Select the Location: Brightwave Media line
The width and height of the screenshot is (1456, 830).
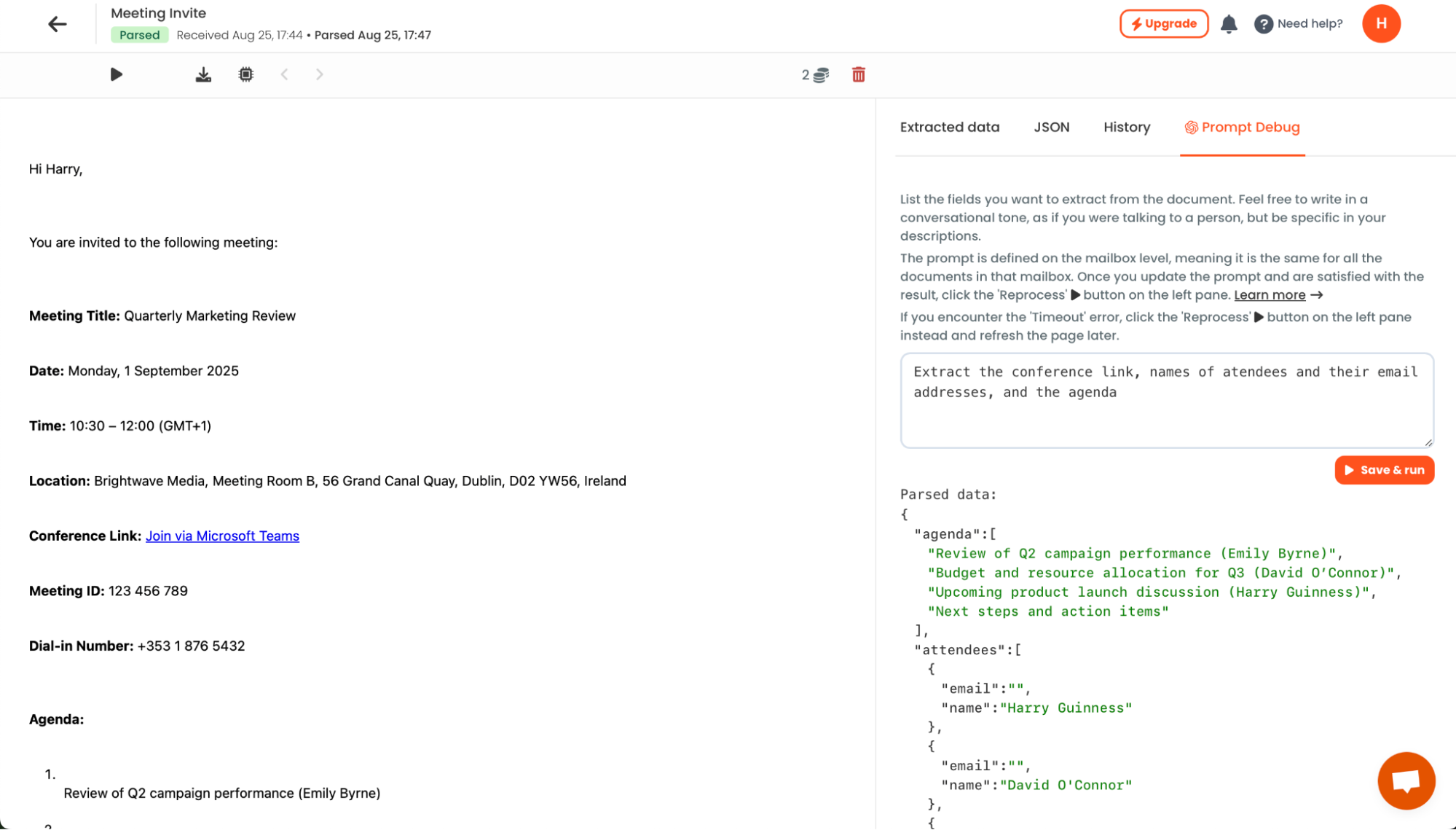point(328,481)
